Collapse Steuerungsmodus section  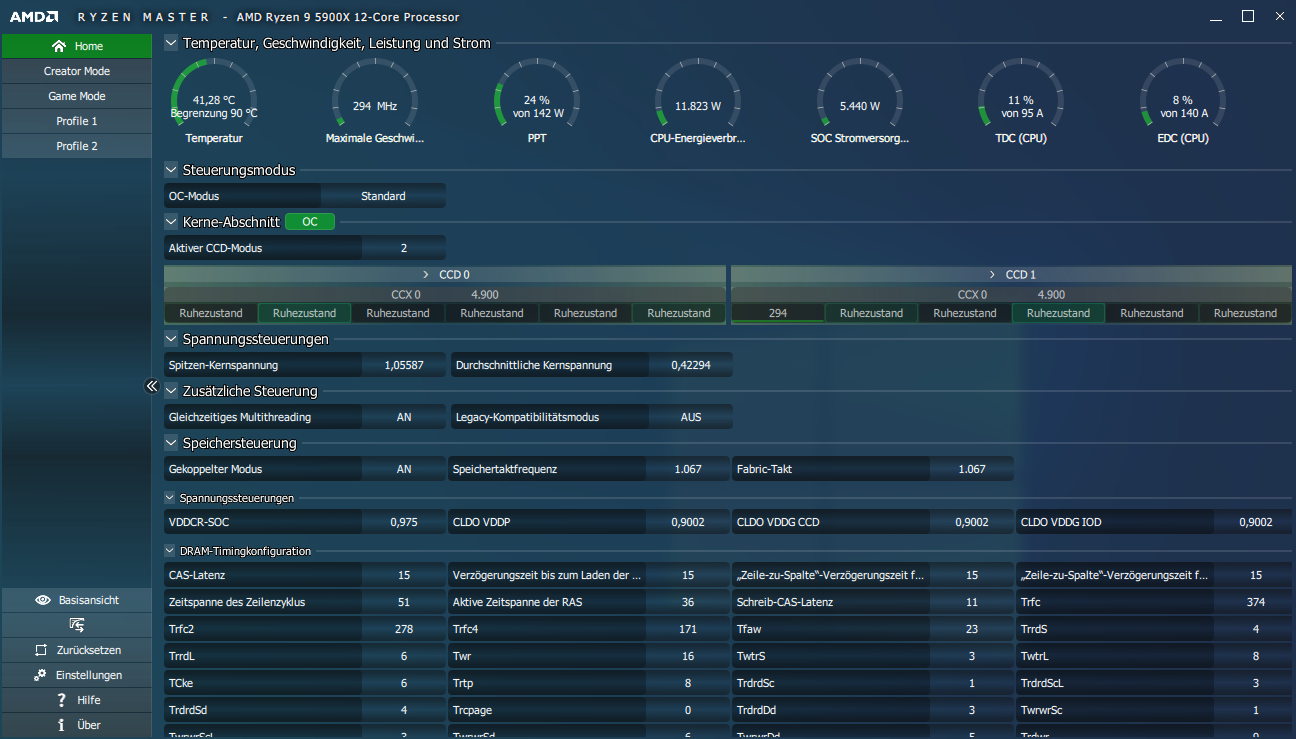(171, 170)
